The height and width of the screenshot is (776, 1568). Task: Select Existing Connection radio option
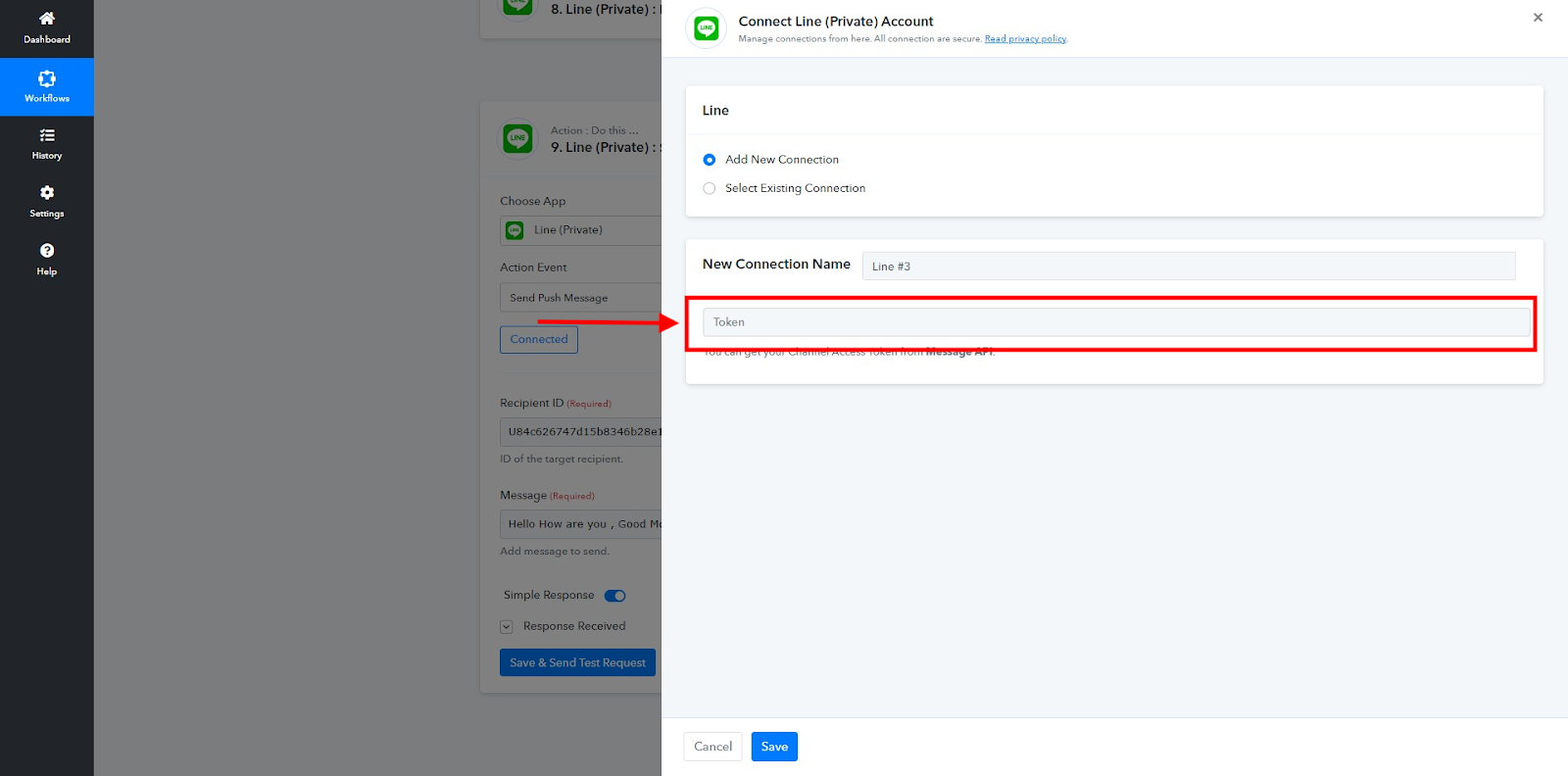click(710, 188)
